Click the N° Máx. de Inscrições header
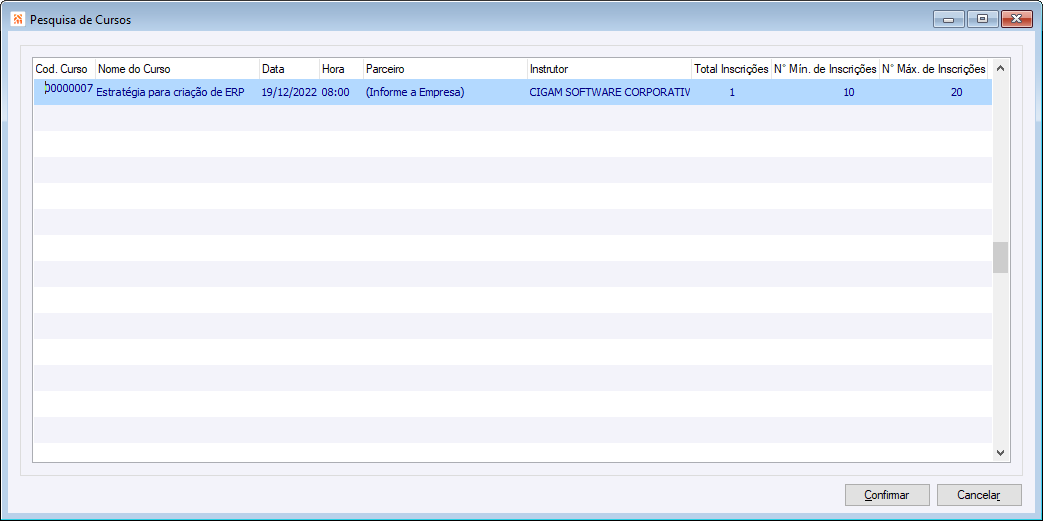Image resolution: width=1043 pixels, height=522 pixels. (x=933, y=68)
